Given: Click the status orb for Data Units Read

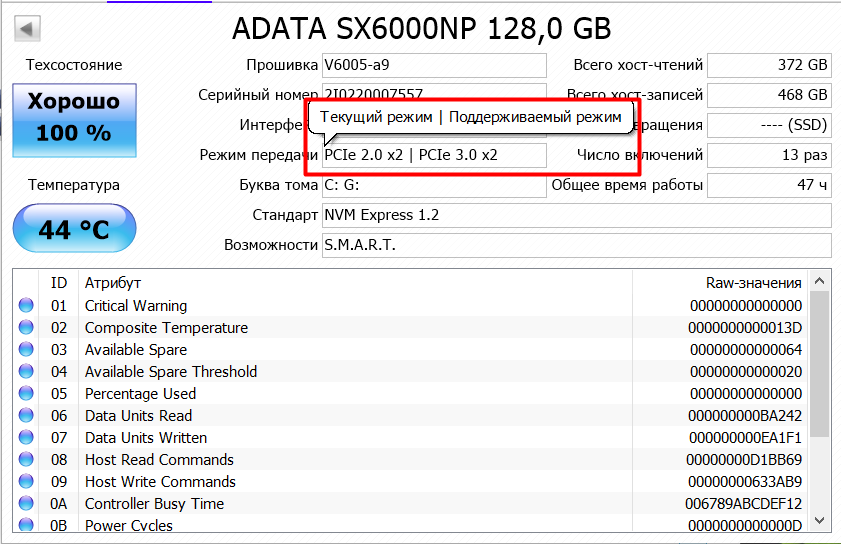Looking at the screenshot, I should click(26, 416).
